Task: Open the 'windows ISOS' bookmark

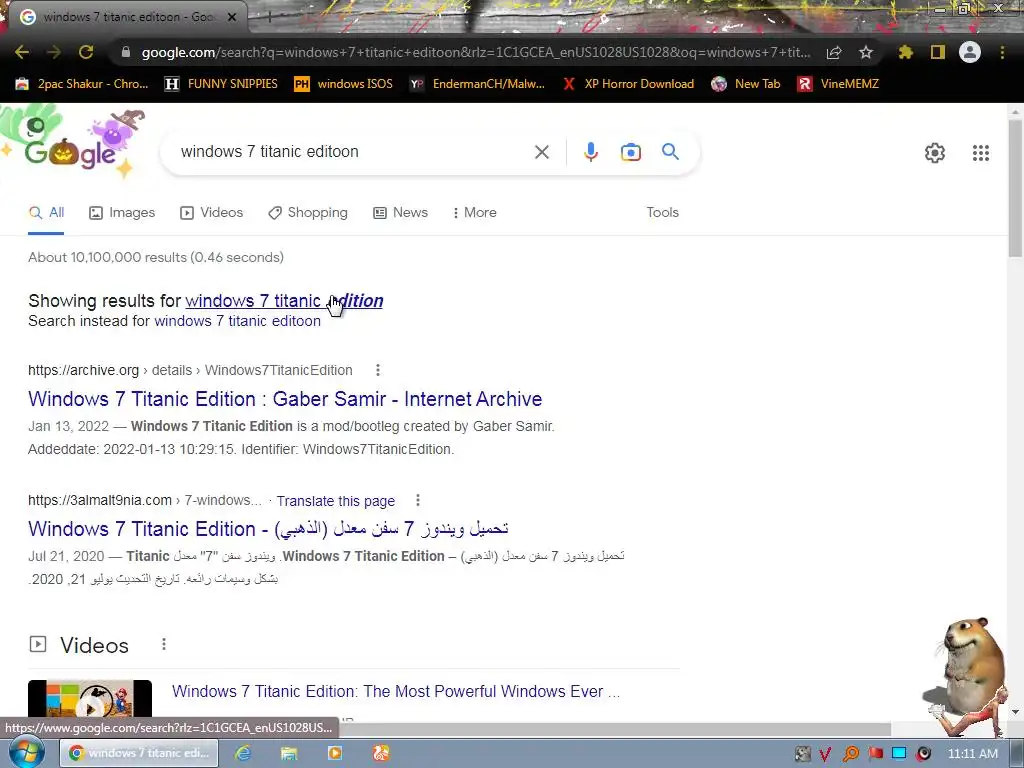Action: click(344, 84)
